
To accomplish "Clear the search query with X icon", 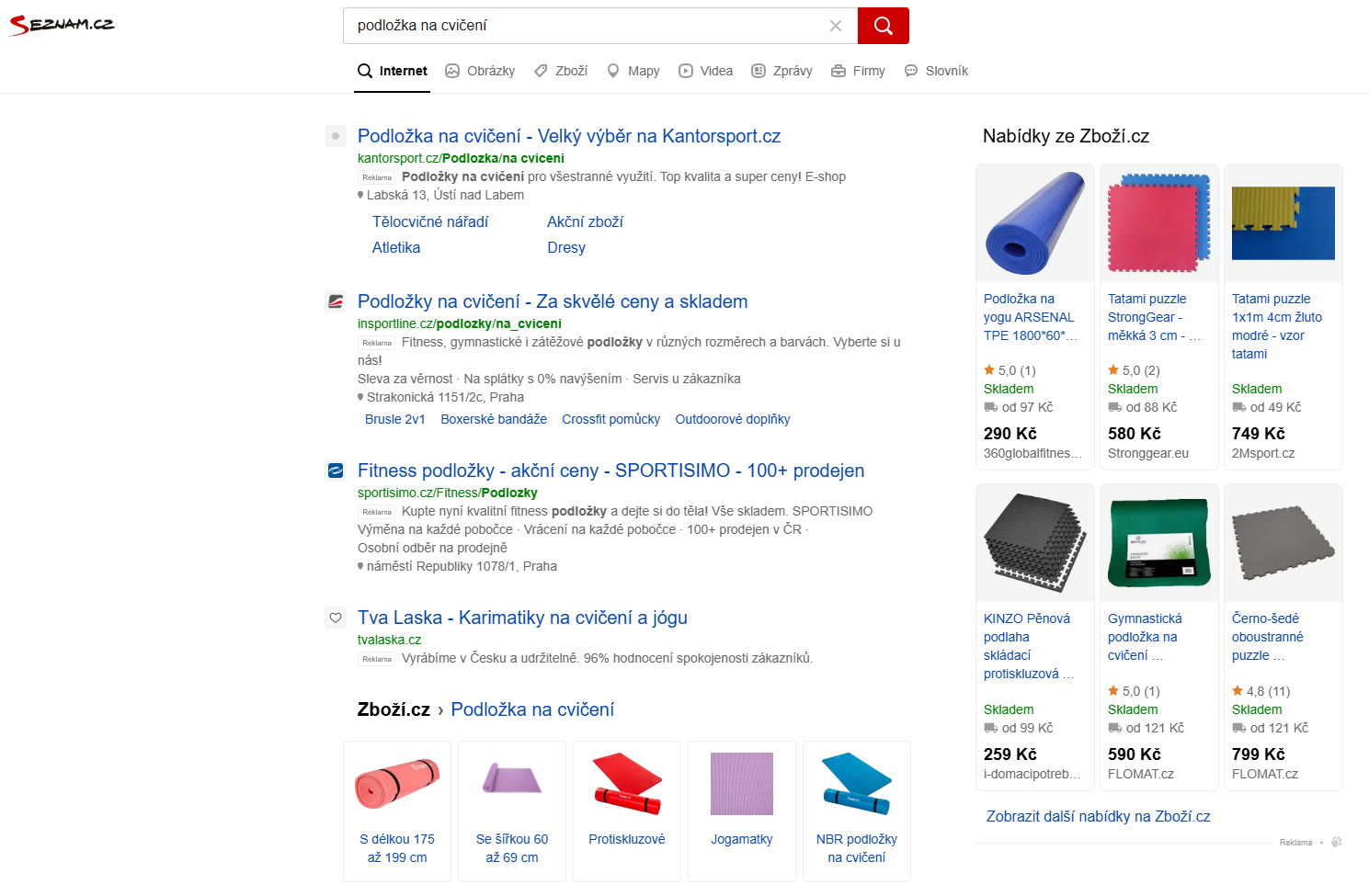I will click(836, 26).
